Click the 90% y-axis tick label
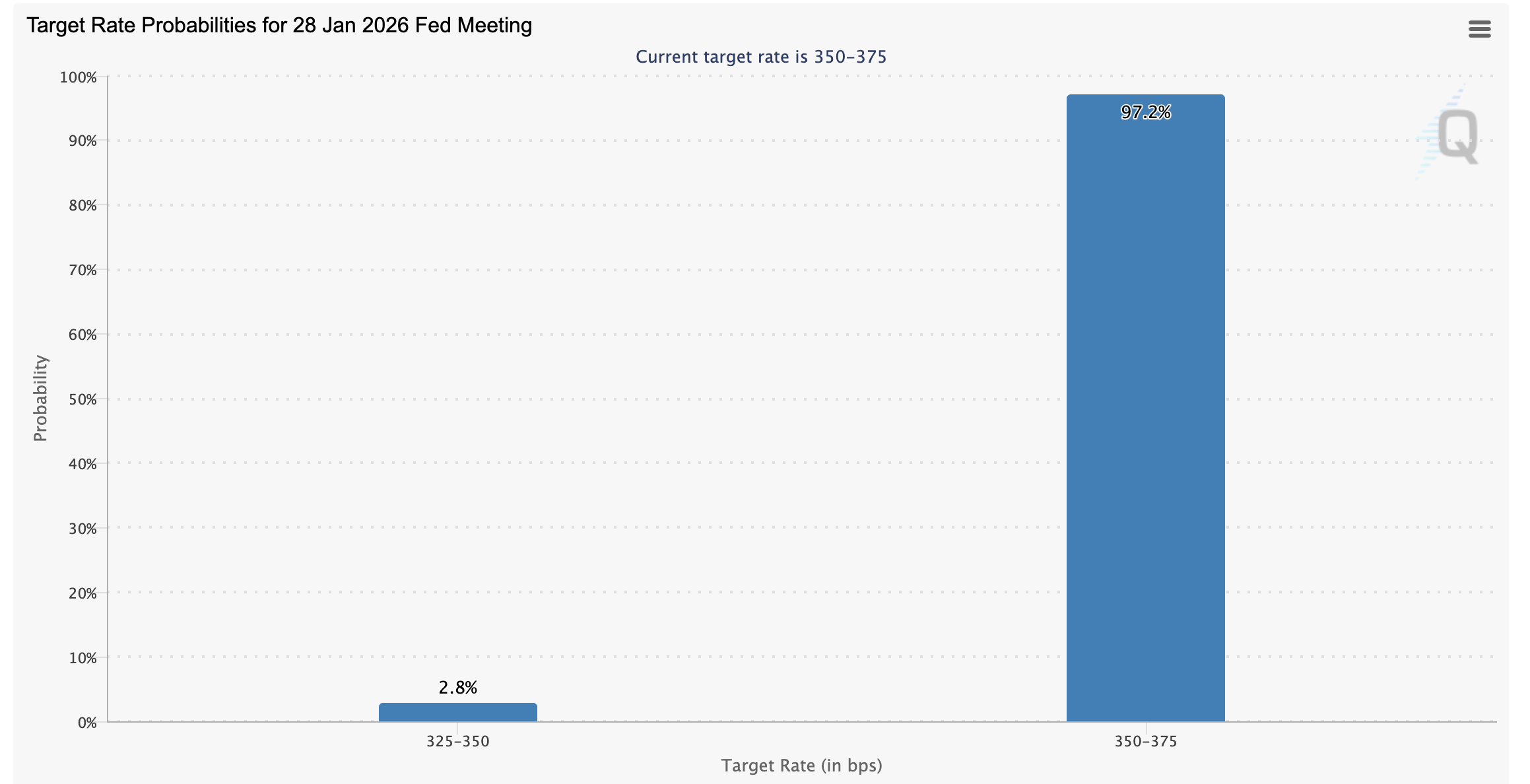The width and height of the screenshot is (1530, 784). 83,141
